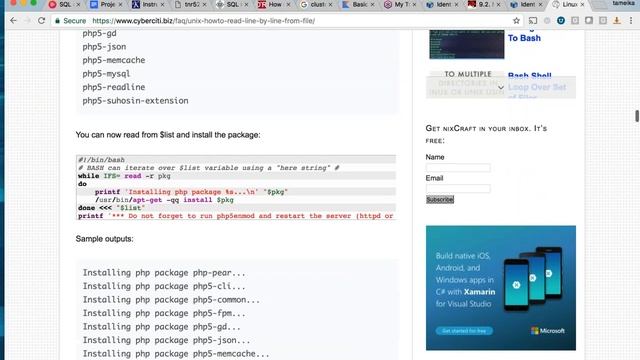Click the download arrow extension icon

coord(617,20)
